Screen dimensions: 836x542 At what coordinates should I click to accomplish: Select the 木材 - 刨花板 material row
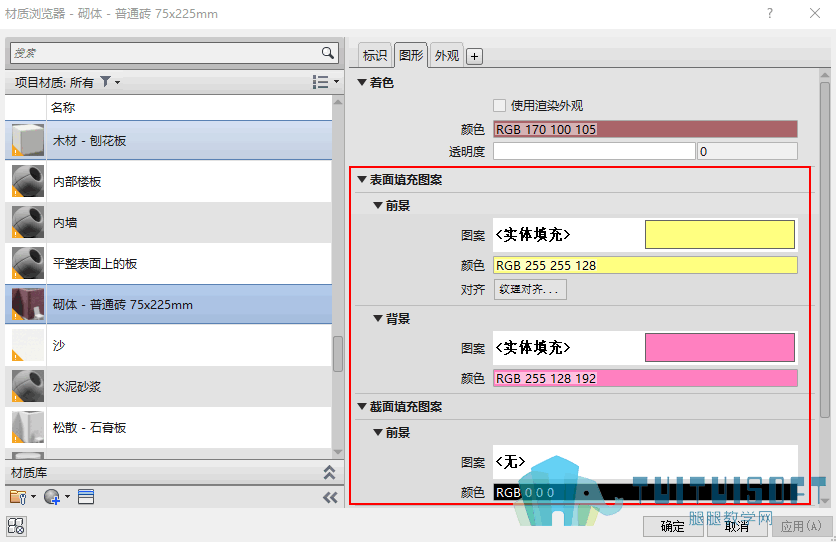tap(168, 140)
